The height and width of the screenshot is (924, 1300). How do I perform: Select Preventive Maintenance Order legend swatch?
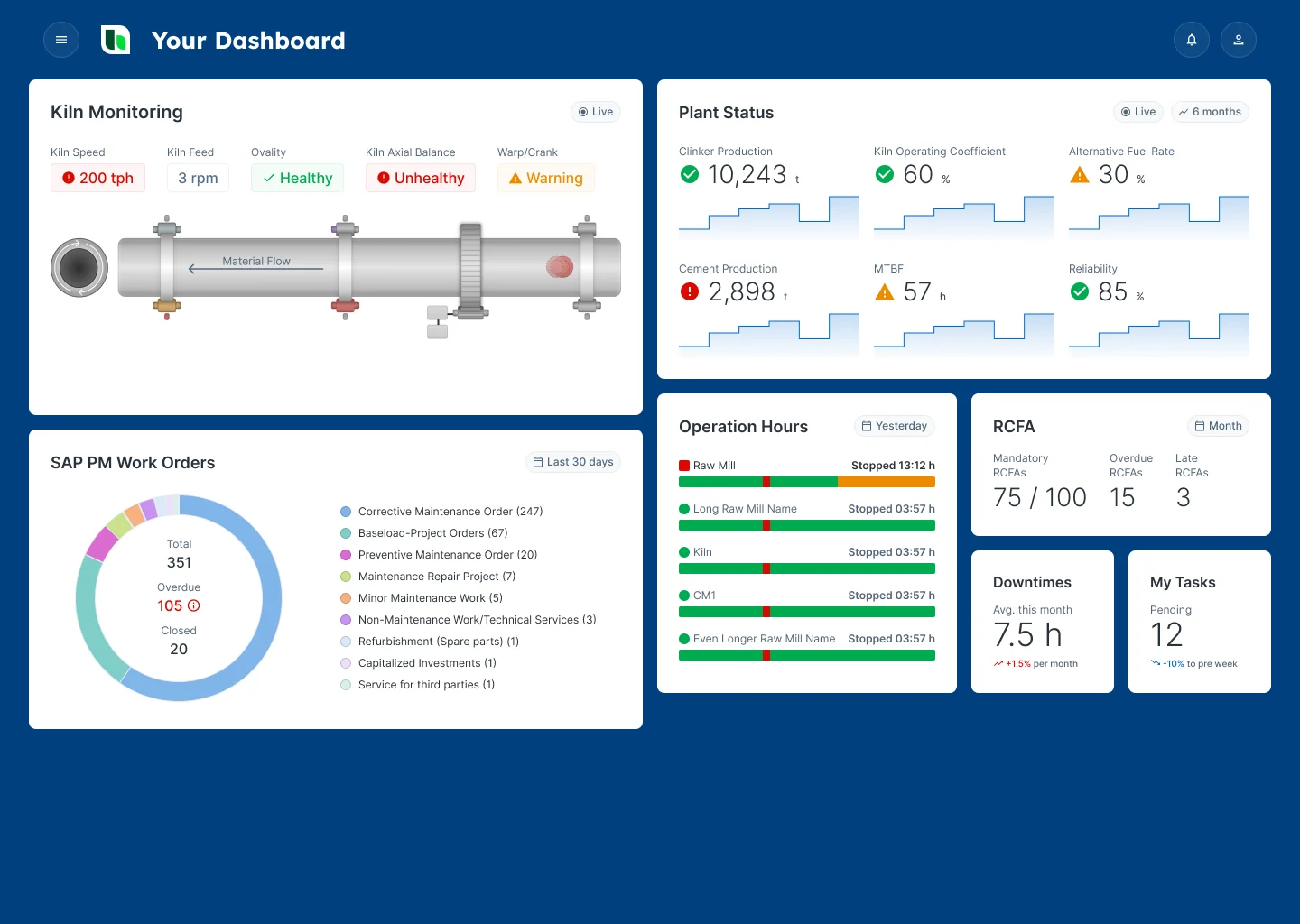tap(346, 555)
